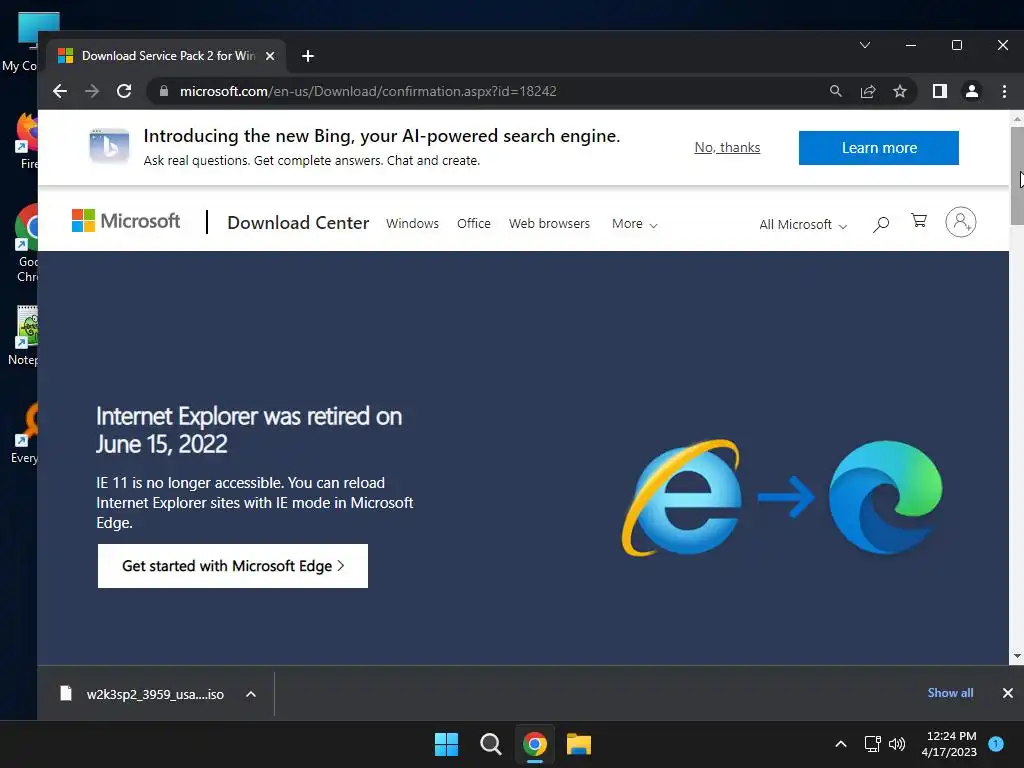The image size is (1024, 768).
Task: Open the tab search chevron in title bar
Action: pyautogui.click(x=865, y=45)
